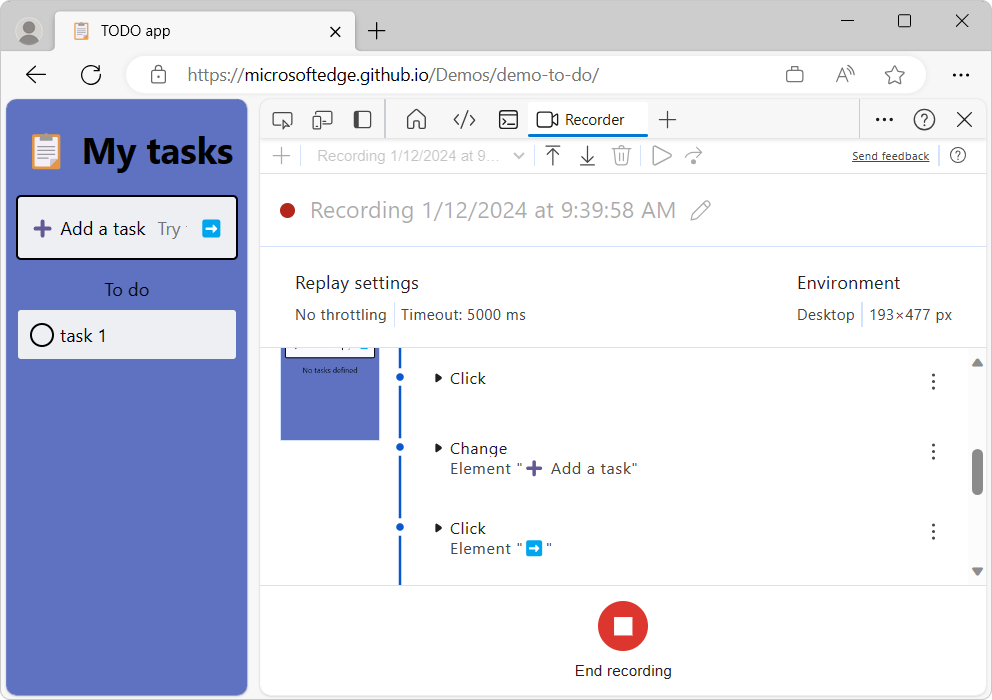
Task: Replay the recording with the play icon
Action: pyautogui.click(x=659, y=155)
